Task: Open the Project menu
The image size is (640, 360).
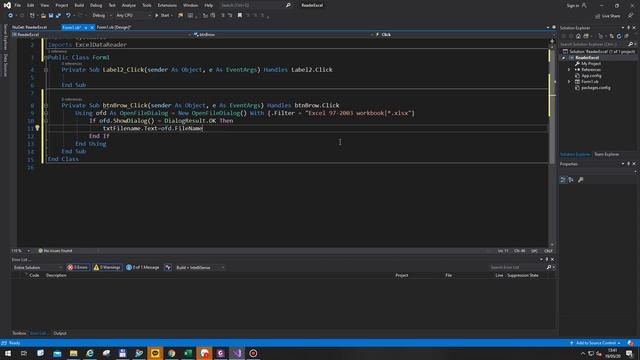Action: click(x=62, y=5)
